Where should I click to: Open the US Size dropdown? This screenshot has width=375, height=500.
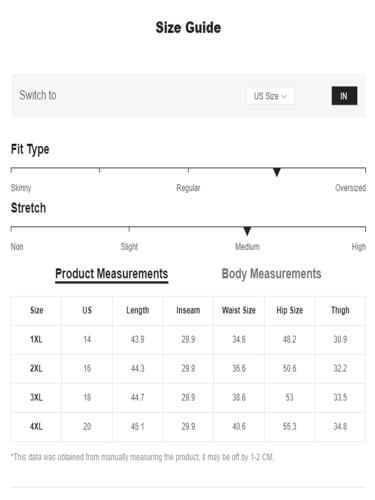270,96
